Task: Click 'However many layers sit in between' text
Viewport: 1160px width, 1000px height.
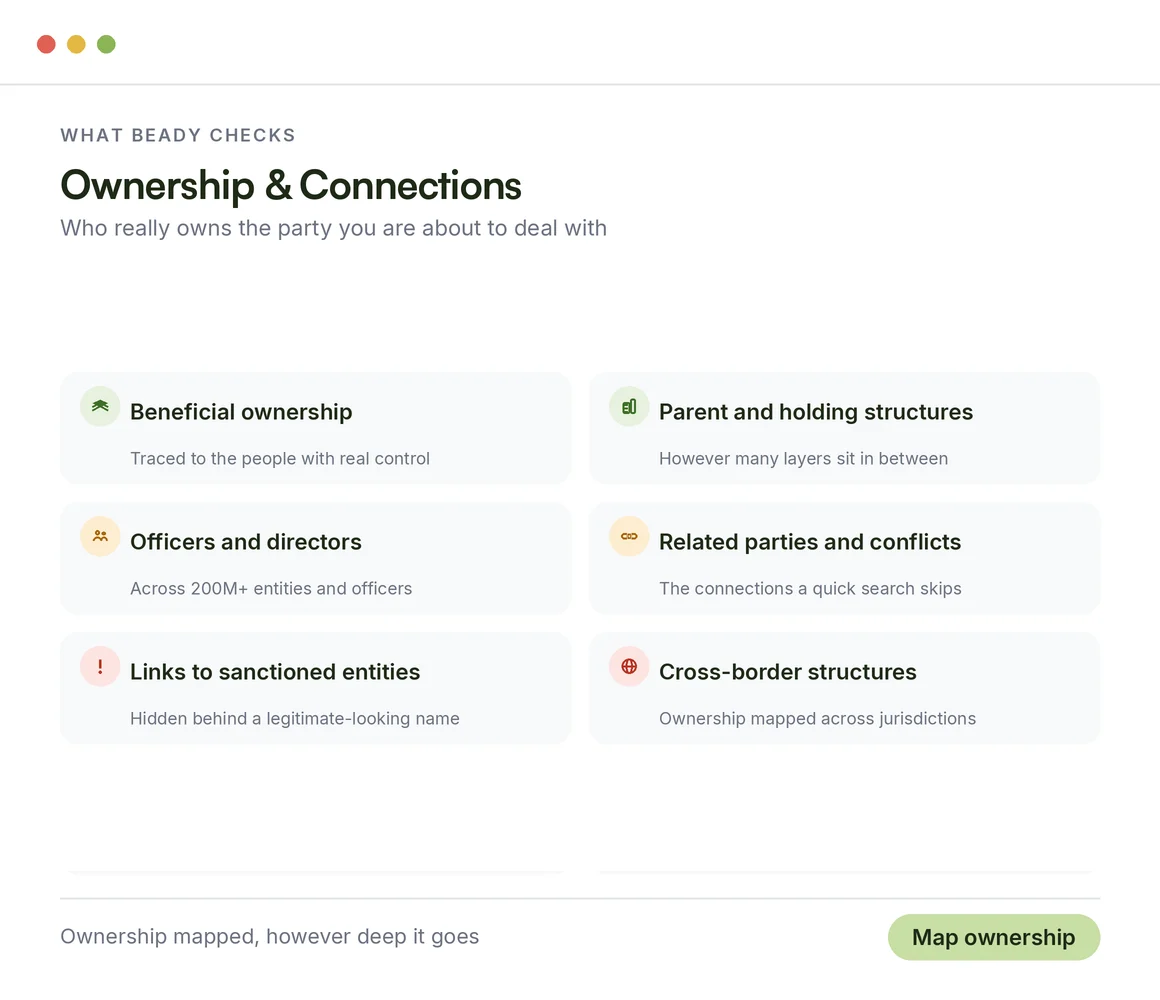Action: [x=803, y=459]
